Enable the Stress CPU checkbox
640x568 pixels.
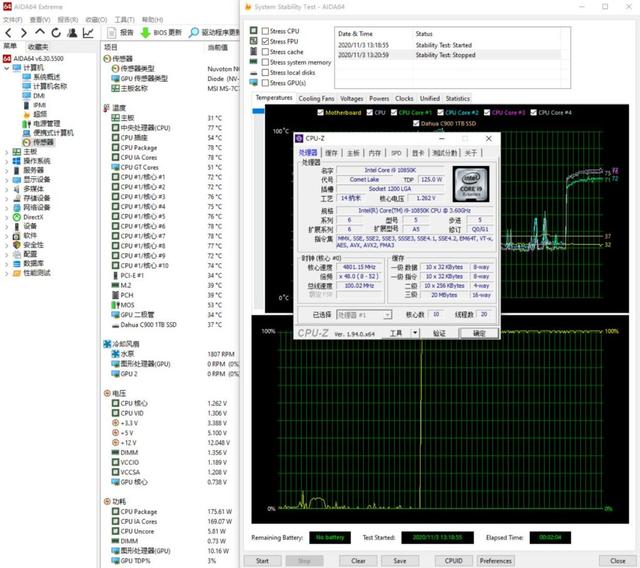[x=265, y=31]
